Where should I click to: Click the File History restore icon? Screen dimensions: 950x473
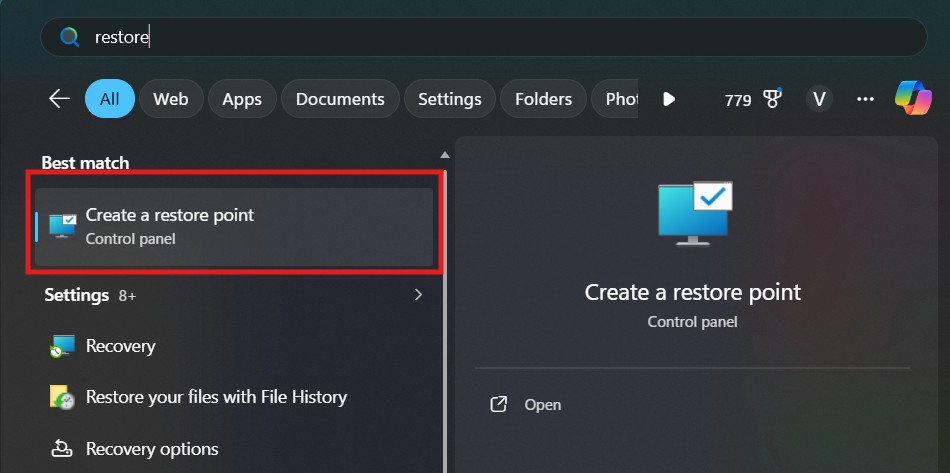click(63, 397)
